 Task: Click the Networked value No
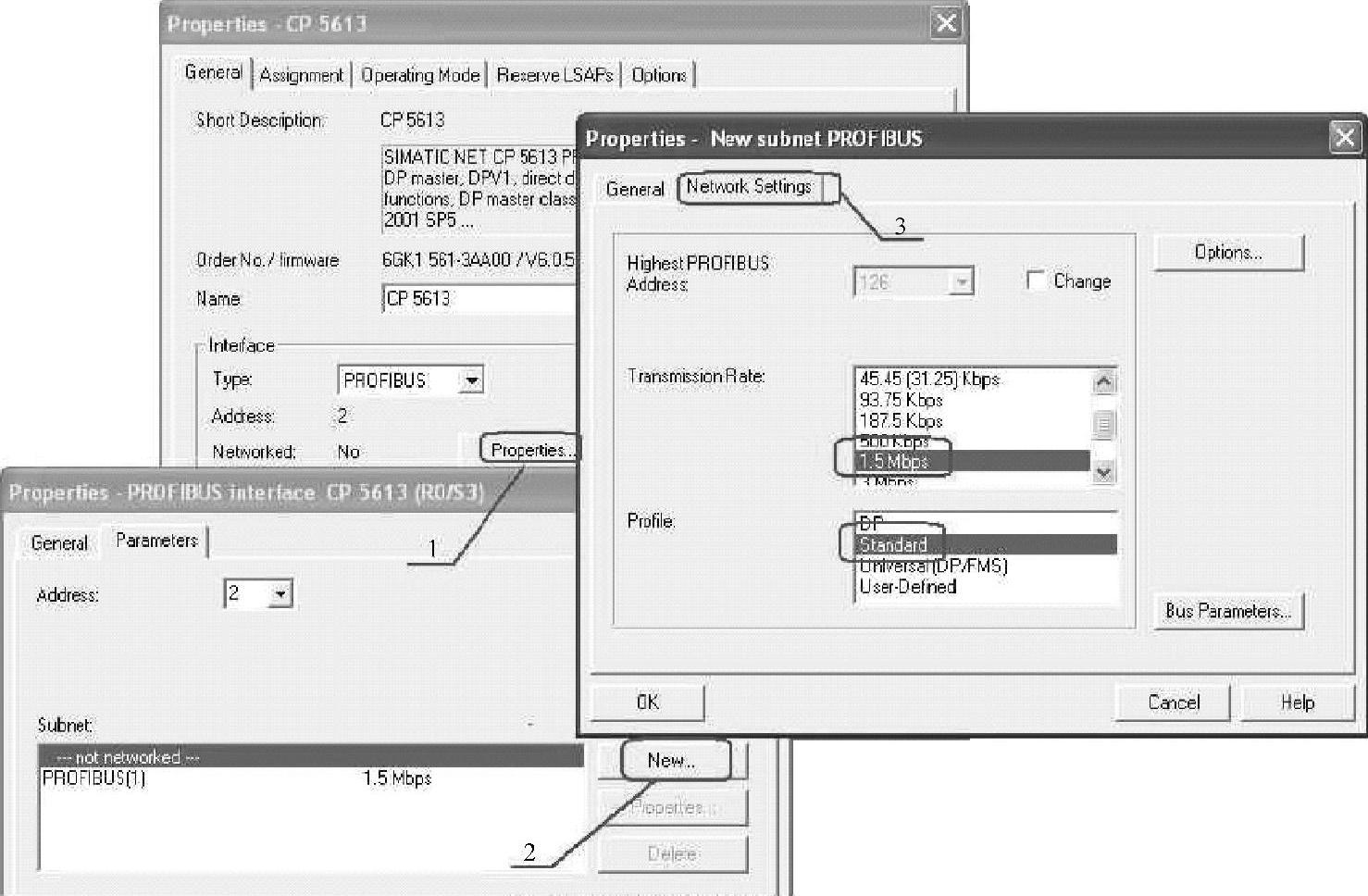coord(349,452)
